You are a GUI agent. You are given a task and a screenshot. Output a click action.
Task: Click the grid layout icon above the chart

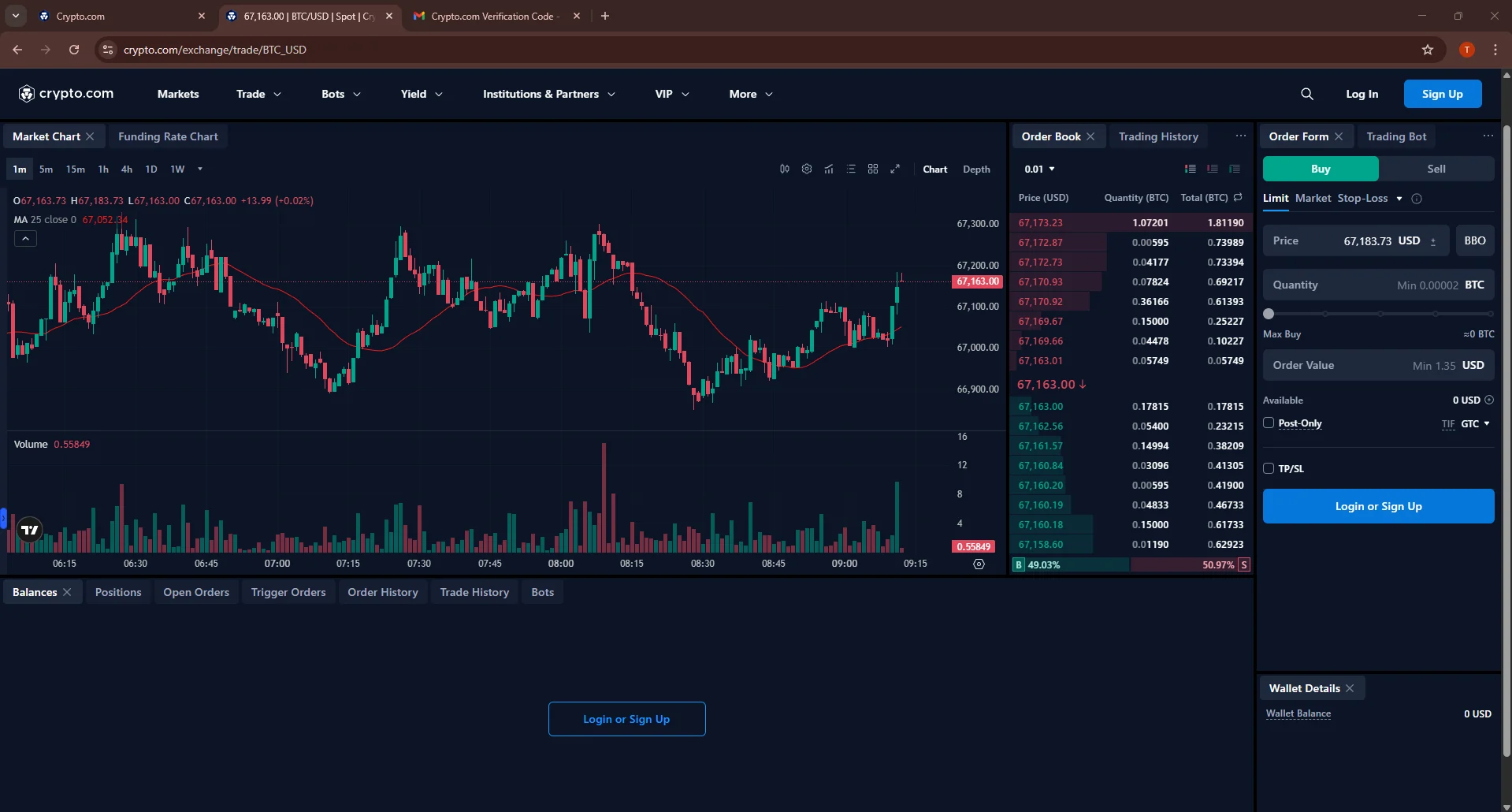pos(873,169)
